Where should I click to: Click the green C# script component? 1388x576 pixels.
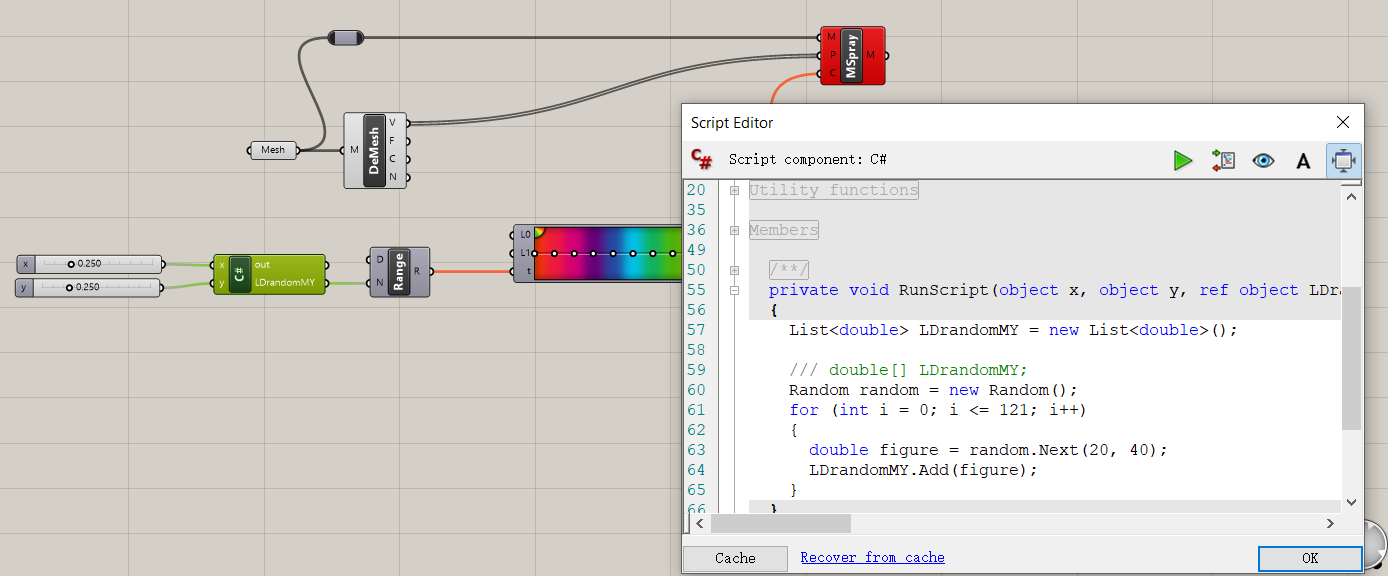coord(240,274)
